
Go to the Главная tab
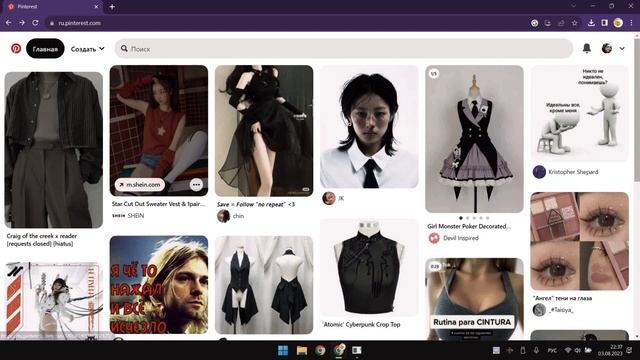pos(45,49)
